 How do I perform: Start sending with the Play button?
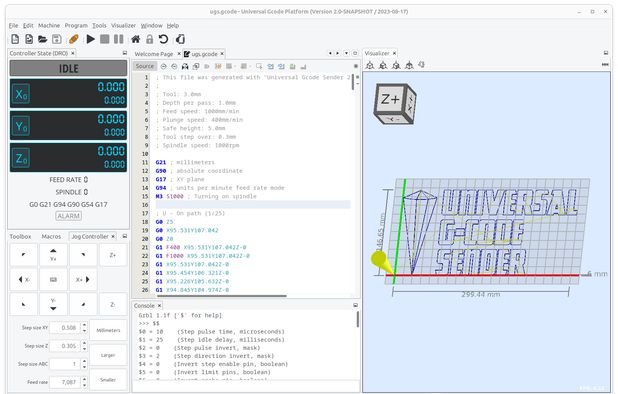click(x=91, y=39)
